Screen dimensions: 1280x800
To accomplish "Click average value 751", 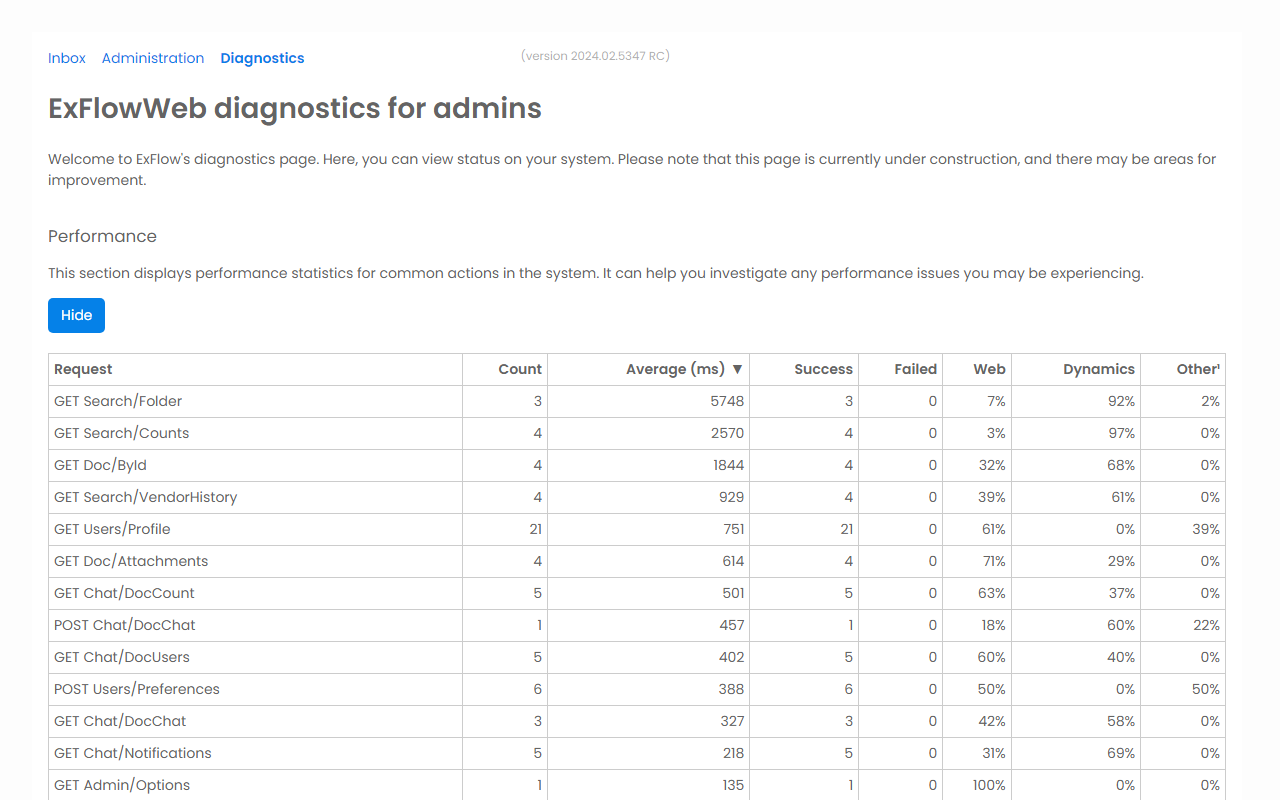I will (733, 529).
